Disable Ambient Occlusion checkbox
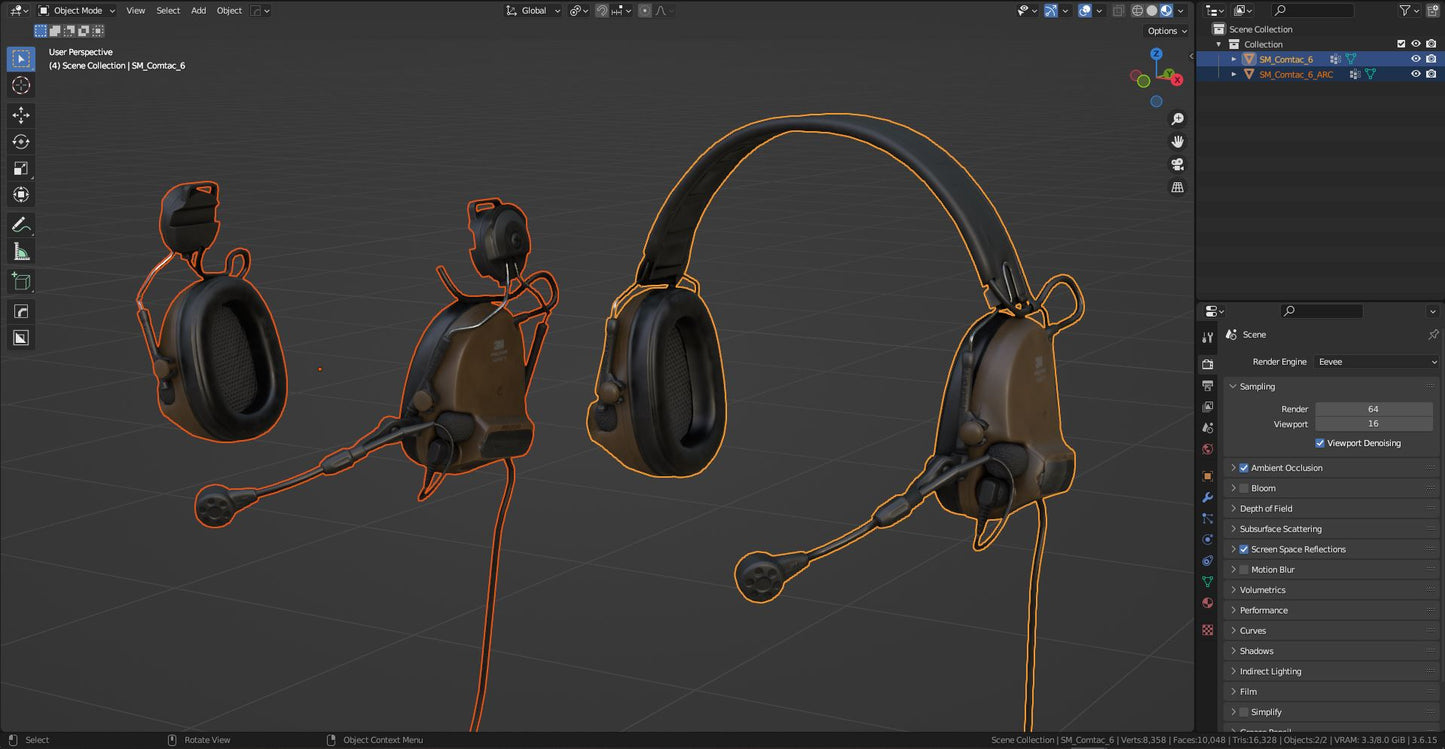This screenshot has height=749, width=1445. (1244, 468)
